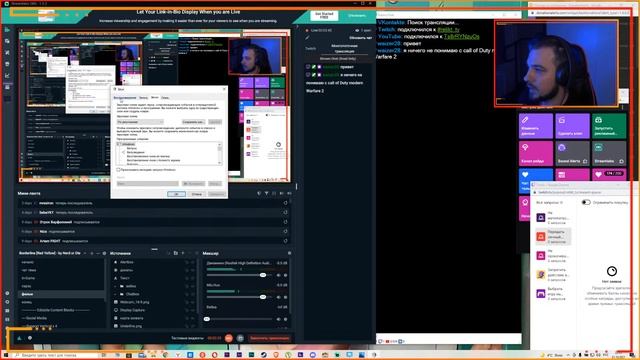Click the Windows taskbar search box

tap(57, 355)
